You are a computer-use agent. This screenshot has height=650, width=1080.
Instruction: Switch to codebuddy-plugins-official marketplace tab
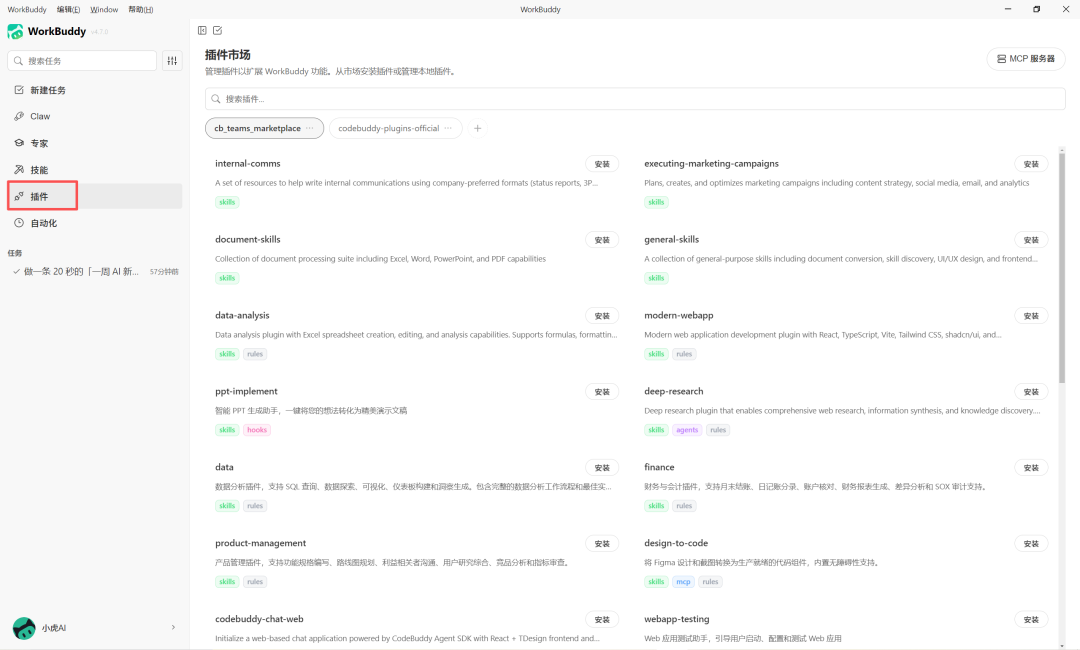(388, 128)
